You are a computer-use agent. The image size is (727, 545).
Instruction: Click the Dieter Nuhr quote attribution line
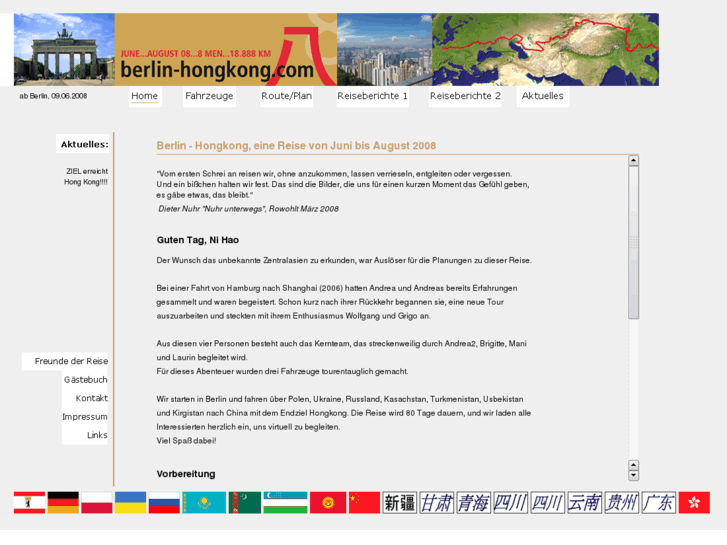[x=248, y=209]
